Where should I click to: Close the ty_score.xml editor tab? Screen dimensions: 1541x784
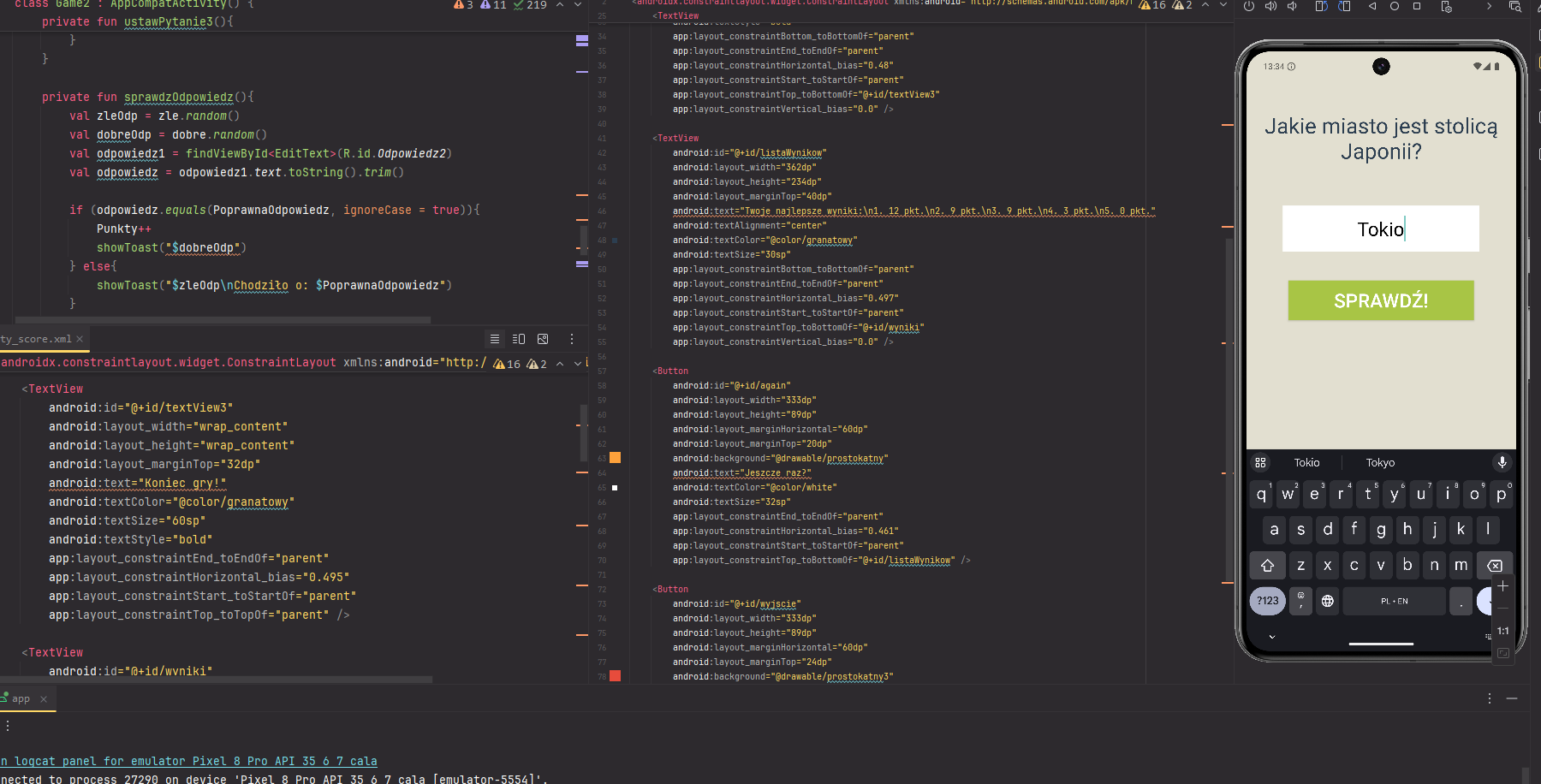click(x=80, y=339)
